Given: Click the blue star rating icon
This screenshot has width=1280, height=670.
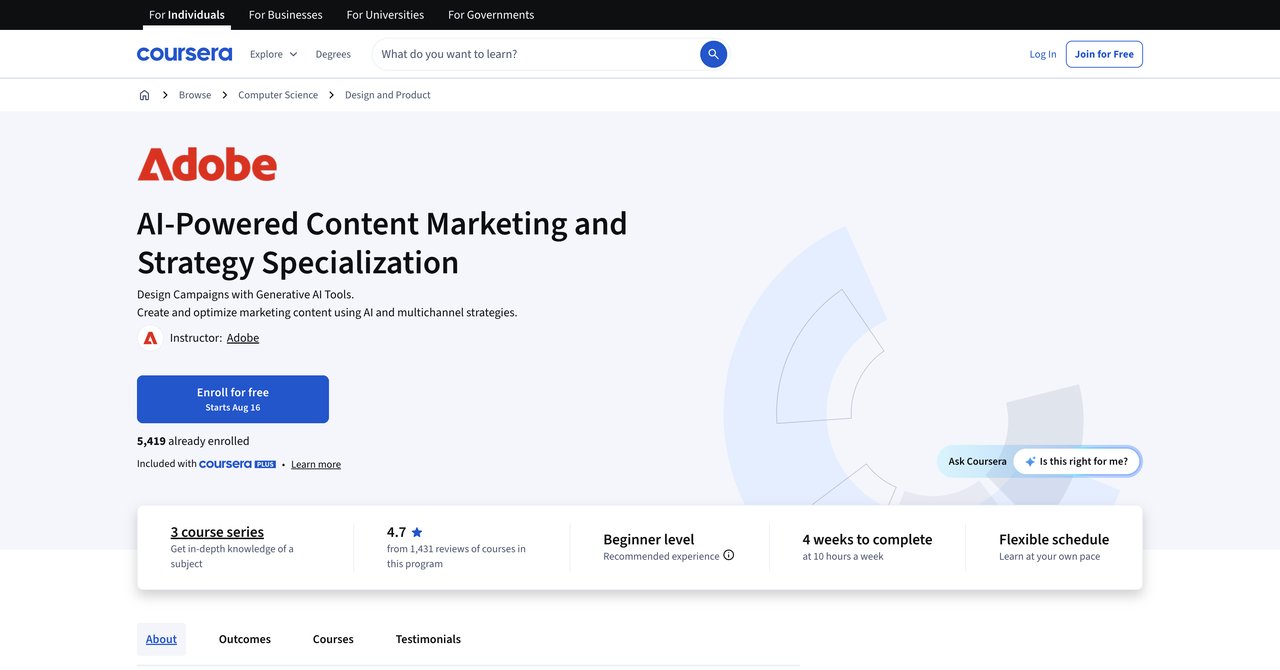Looking at the screenshot, I should tap(417, 532).
